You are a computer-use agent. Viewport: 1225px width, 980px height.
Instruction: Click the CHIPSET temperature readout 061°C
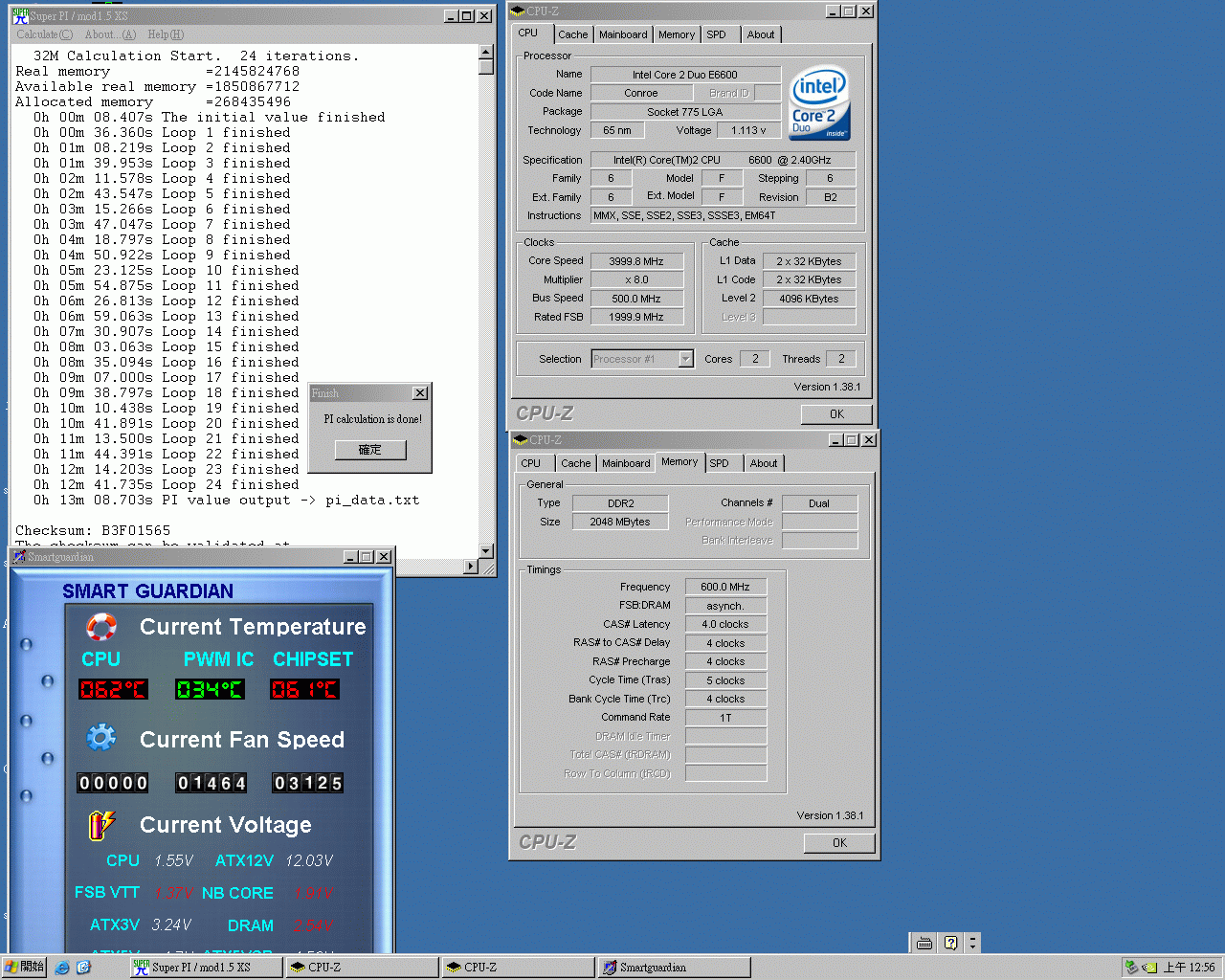point(305,689)
